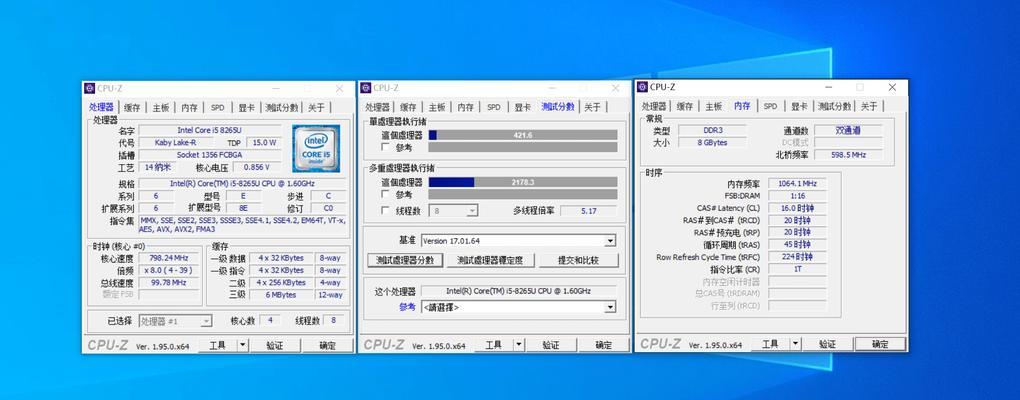
Task: Switch to 处理器 tab in benchmark window
Action: click(377, 107)
